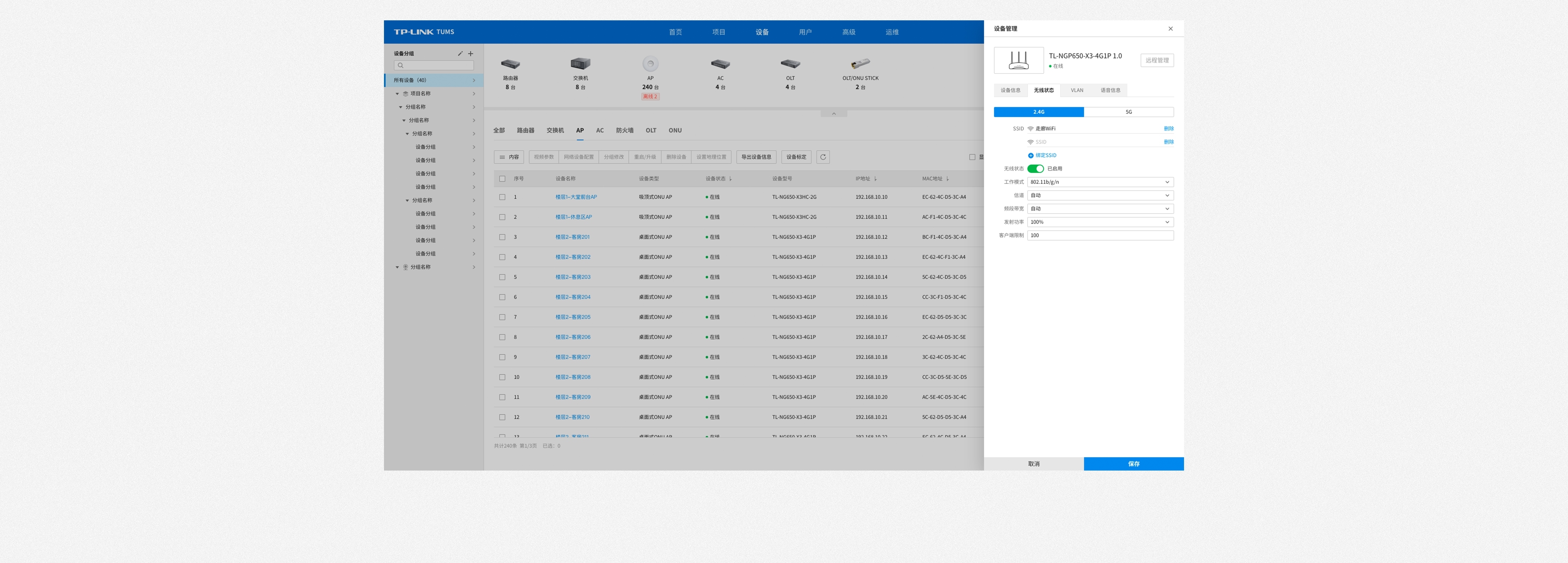Toggle the 无线状态 wireless switch off
The height and width of the screenshot is (563, 1568).
pyautogui.click(x=1035, y=169)
